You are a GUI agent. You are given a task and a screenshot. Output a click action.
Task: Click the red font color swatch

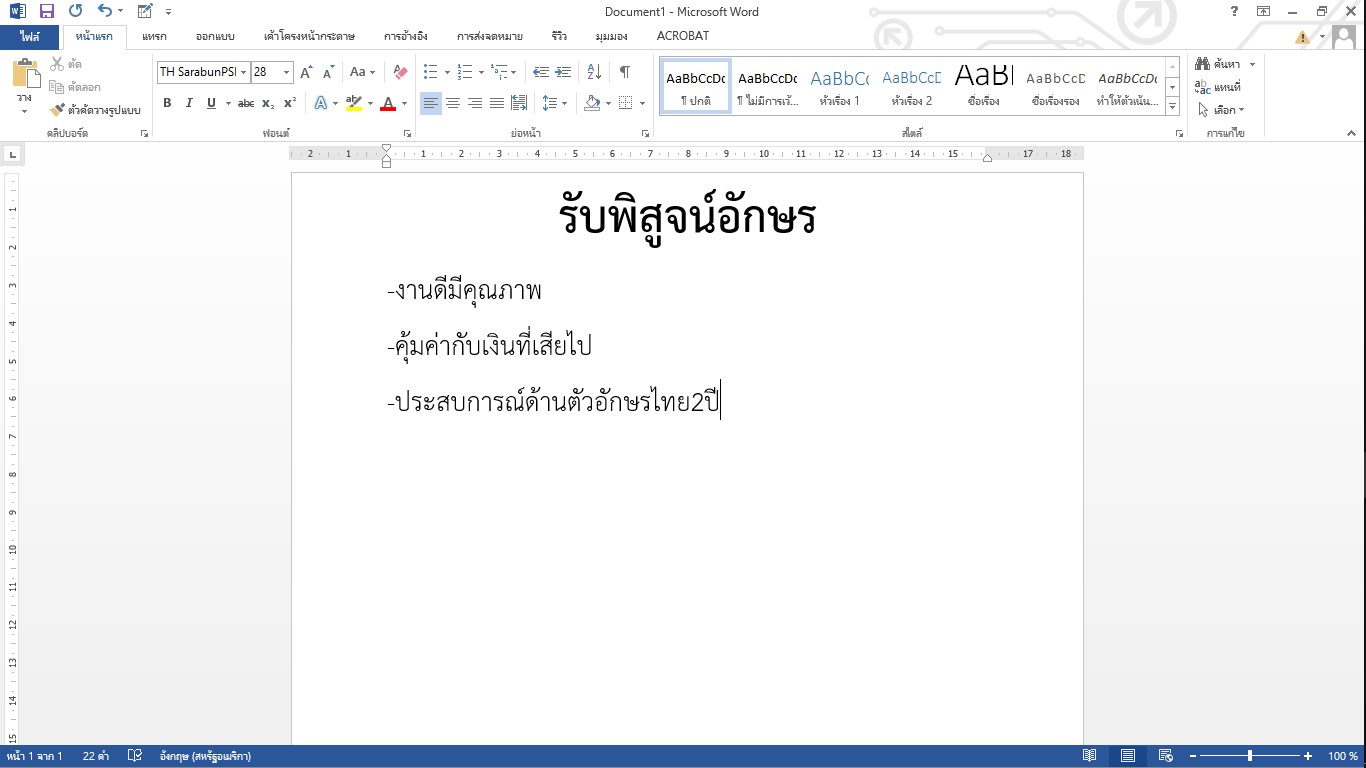click(x=388, y=103)
